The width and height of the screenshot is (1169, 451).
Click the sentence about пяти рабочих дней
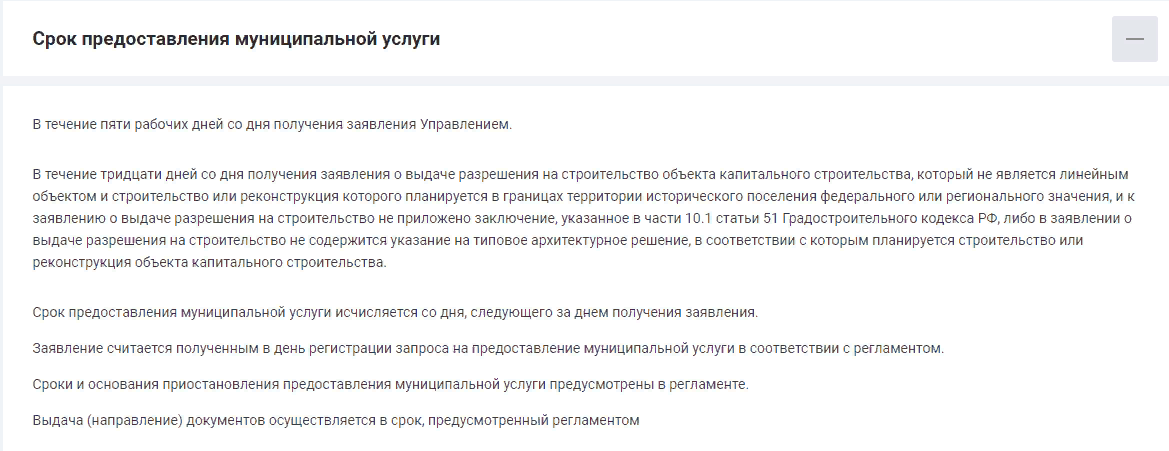pos(273,124)
